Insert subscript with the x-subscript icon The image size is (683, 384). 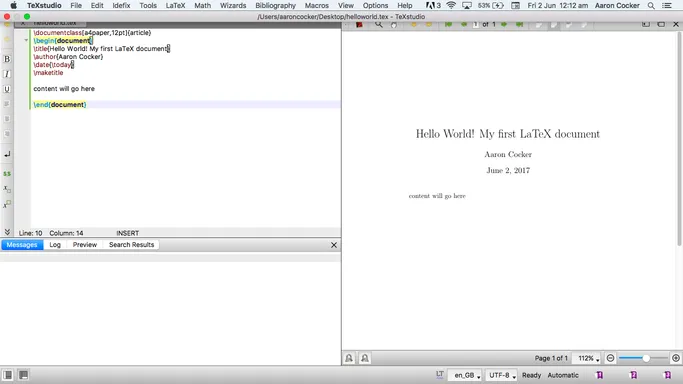(7, 189)
